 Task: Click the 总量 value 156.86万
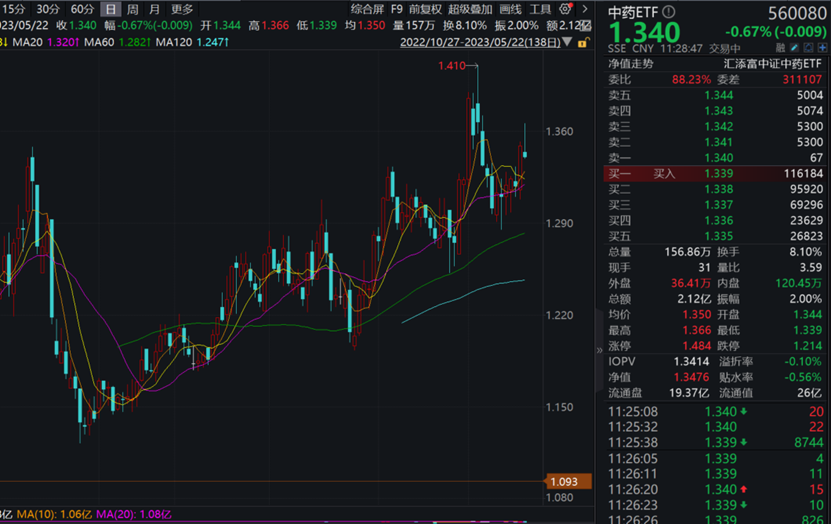click(x=687, y=252)
